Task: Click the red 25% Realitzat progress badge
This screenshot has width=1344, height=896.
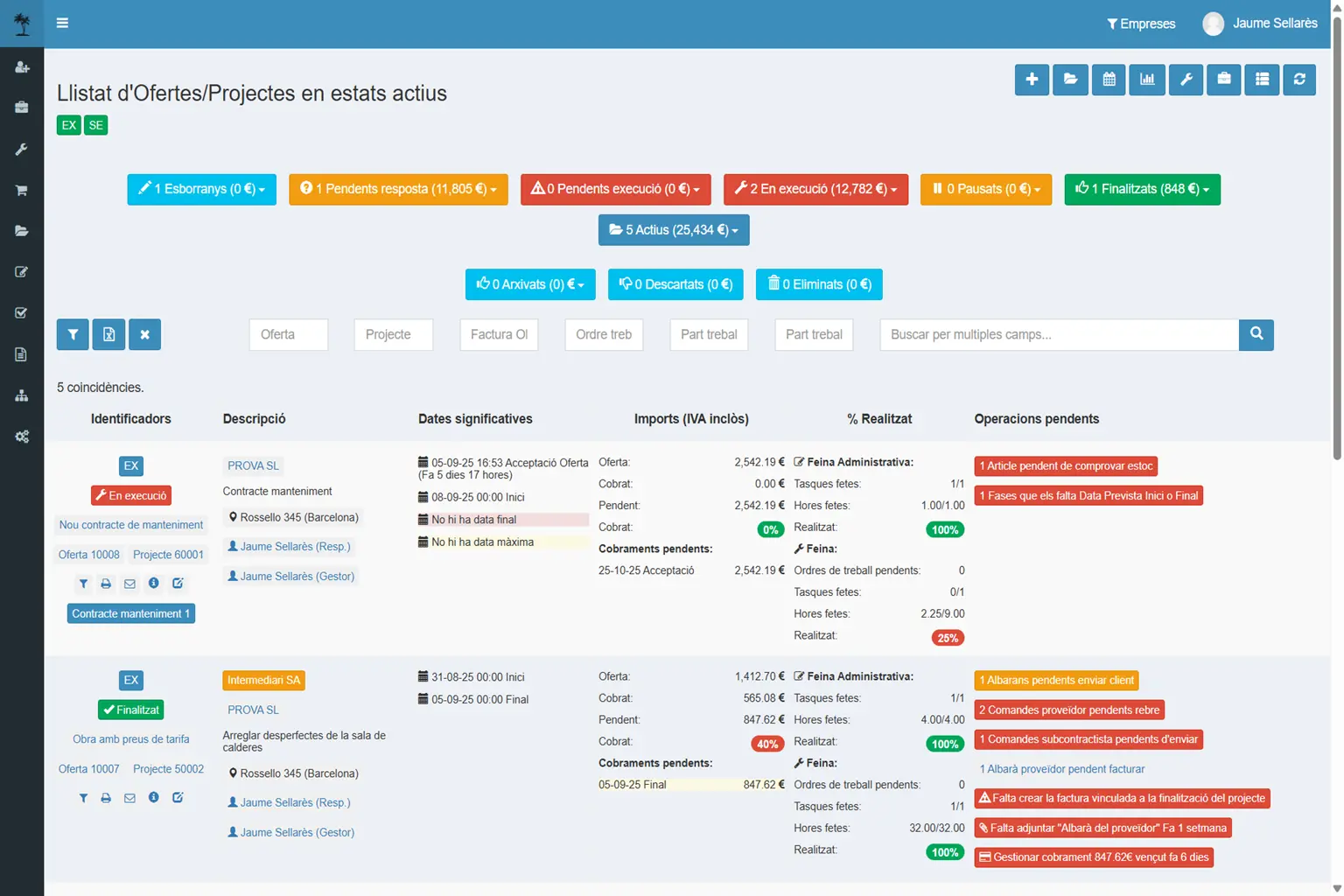Action: (948, 638)
